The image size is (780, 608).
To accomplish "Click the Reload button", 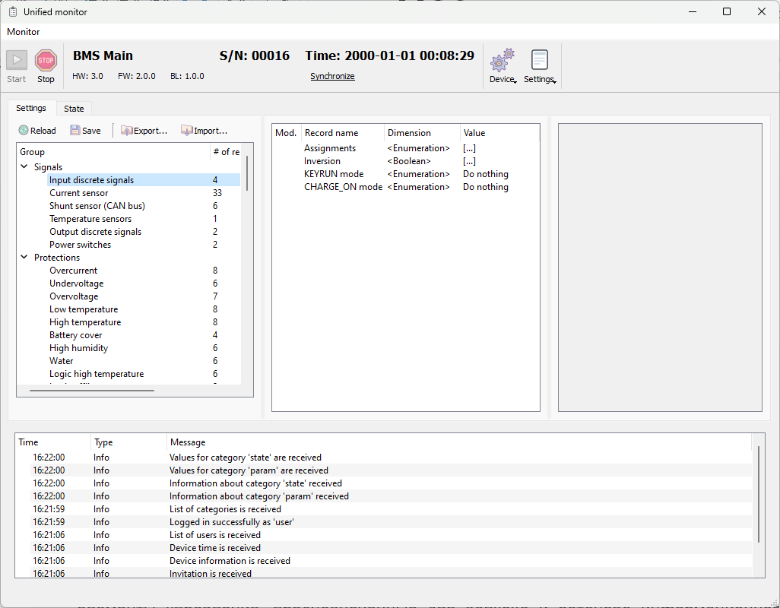I will pos(37,130).
